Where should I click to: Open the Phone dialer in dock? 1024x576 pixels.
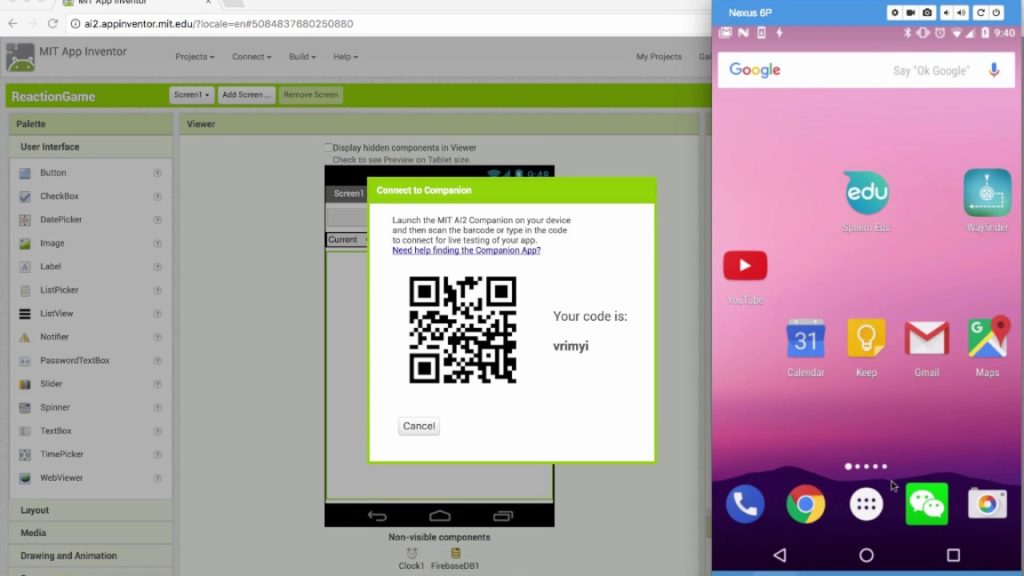pos(745,504)
